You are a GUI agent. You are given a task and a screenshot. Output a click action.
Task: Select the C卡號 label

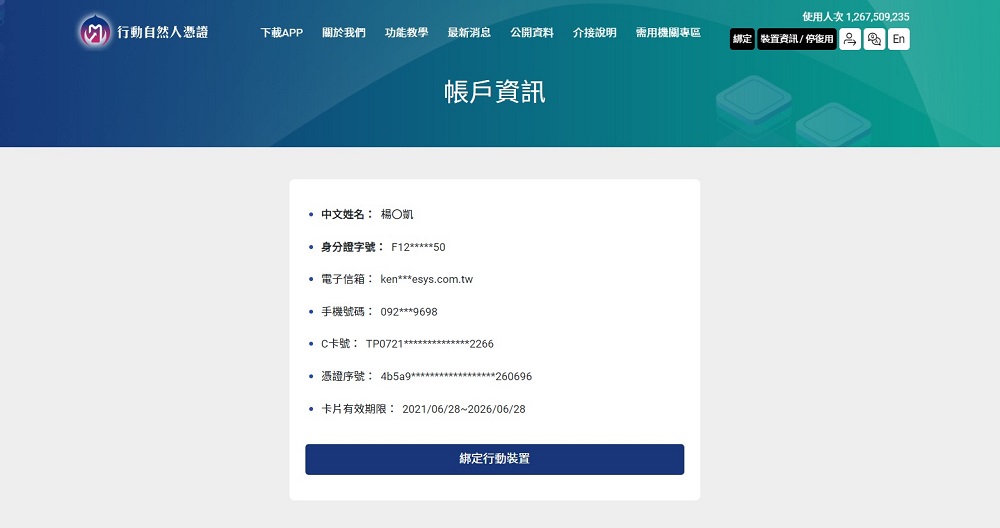[x=339, y=344]
